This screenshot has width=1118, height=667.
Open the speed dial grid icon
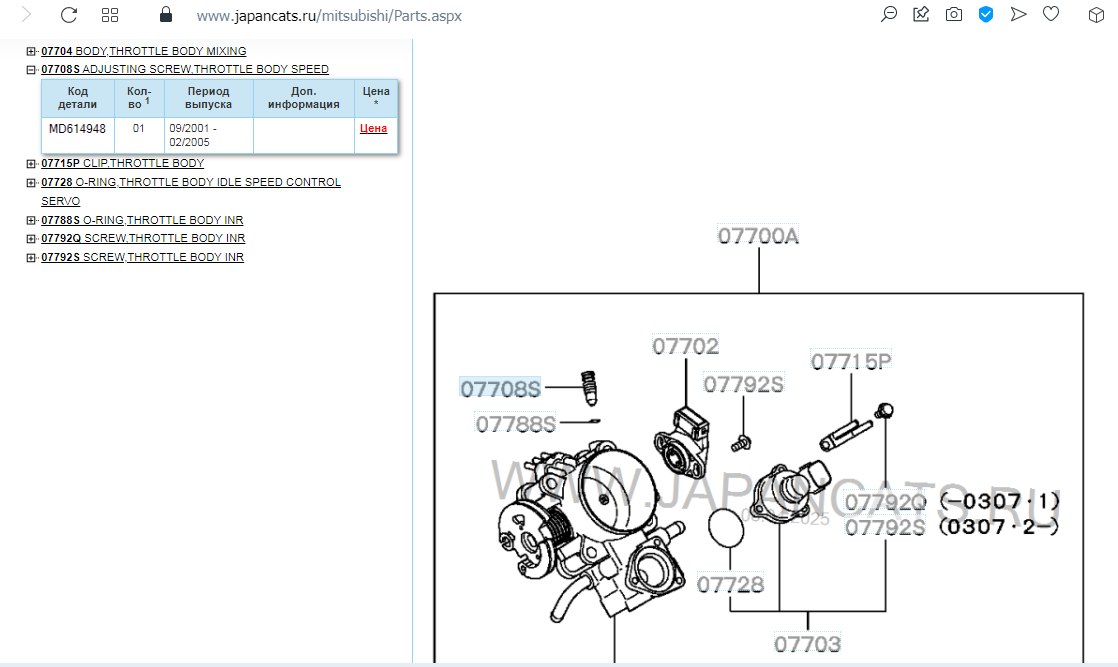[x=110, y=15]
